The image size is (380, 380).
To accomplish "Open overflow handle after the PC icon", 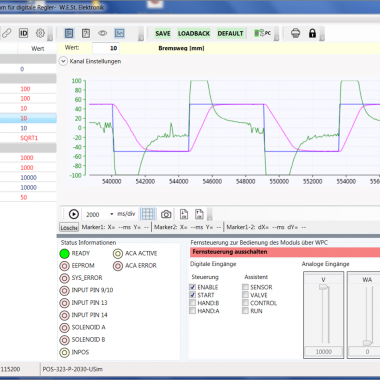I will coord(276,33).
